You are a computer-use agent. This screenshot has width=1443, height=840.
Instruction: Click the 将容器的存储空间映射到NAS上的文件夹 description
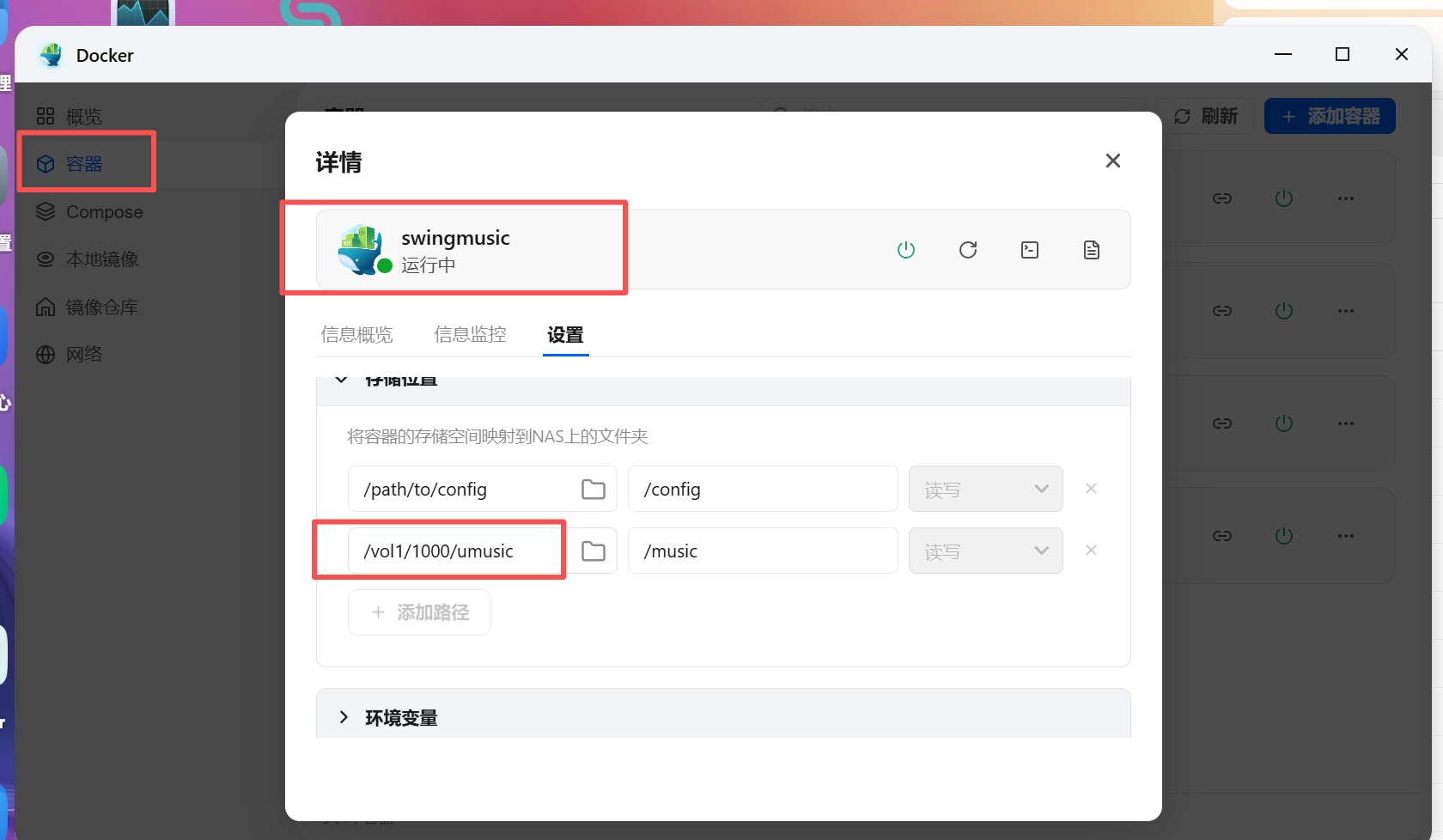point(497,437)
